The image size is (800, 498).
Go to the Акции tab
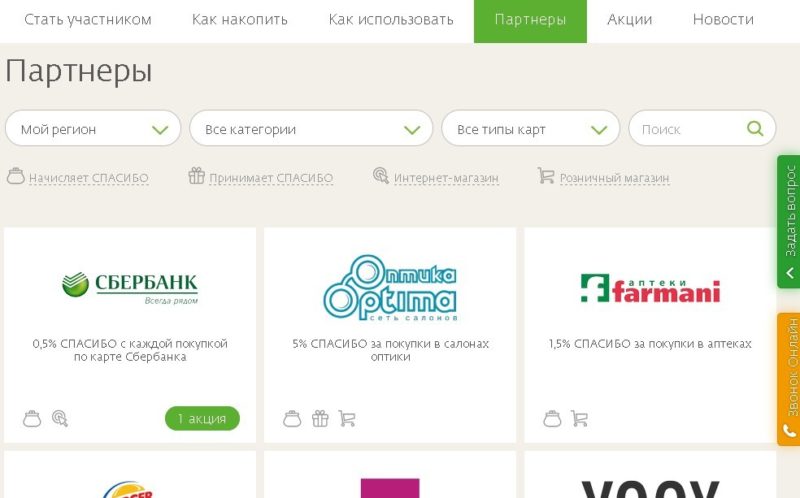point(630,19)
